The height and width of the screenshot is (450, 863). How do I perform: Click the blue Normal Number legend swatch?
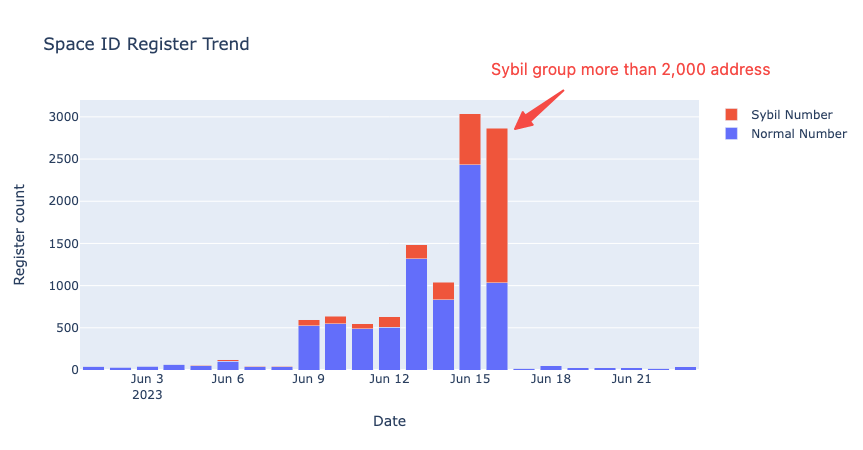pos(731,134)
